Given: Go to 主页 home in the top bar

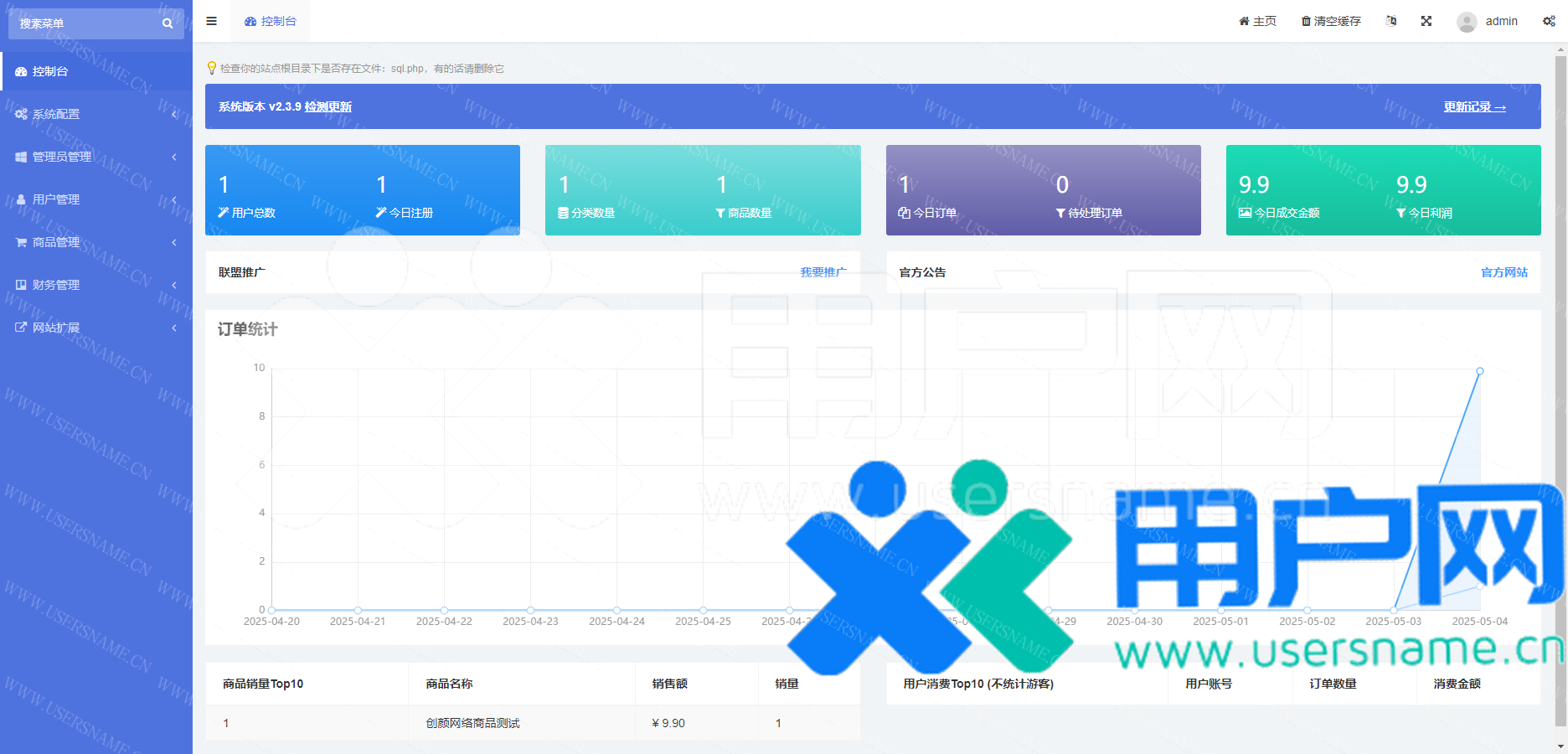Looking at the screenshot, I should click(1257, 21).
